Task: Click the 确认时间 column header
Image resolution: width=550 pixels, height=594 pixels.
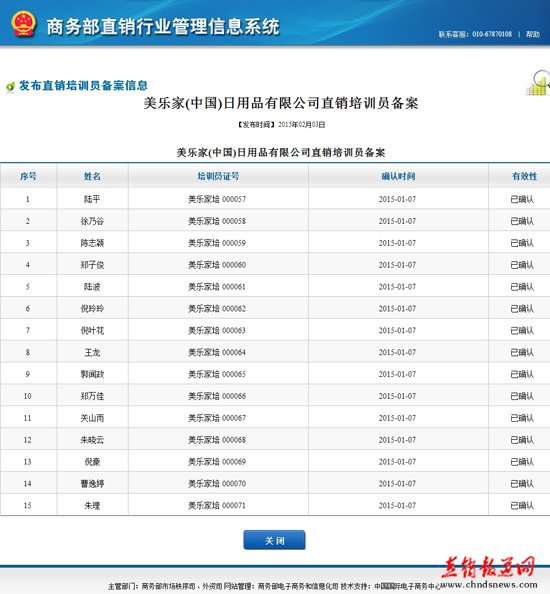Action: [x=398, y=176]
